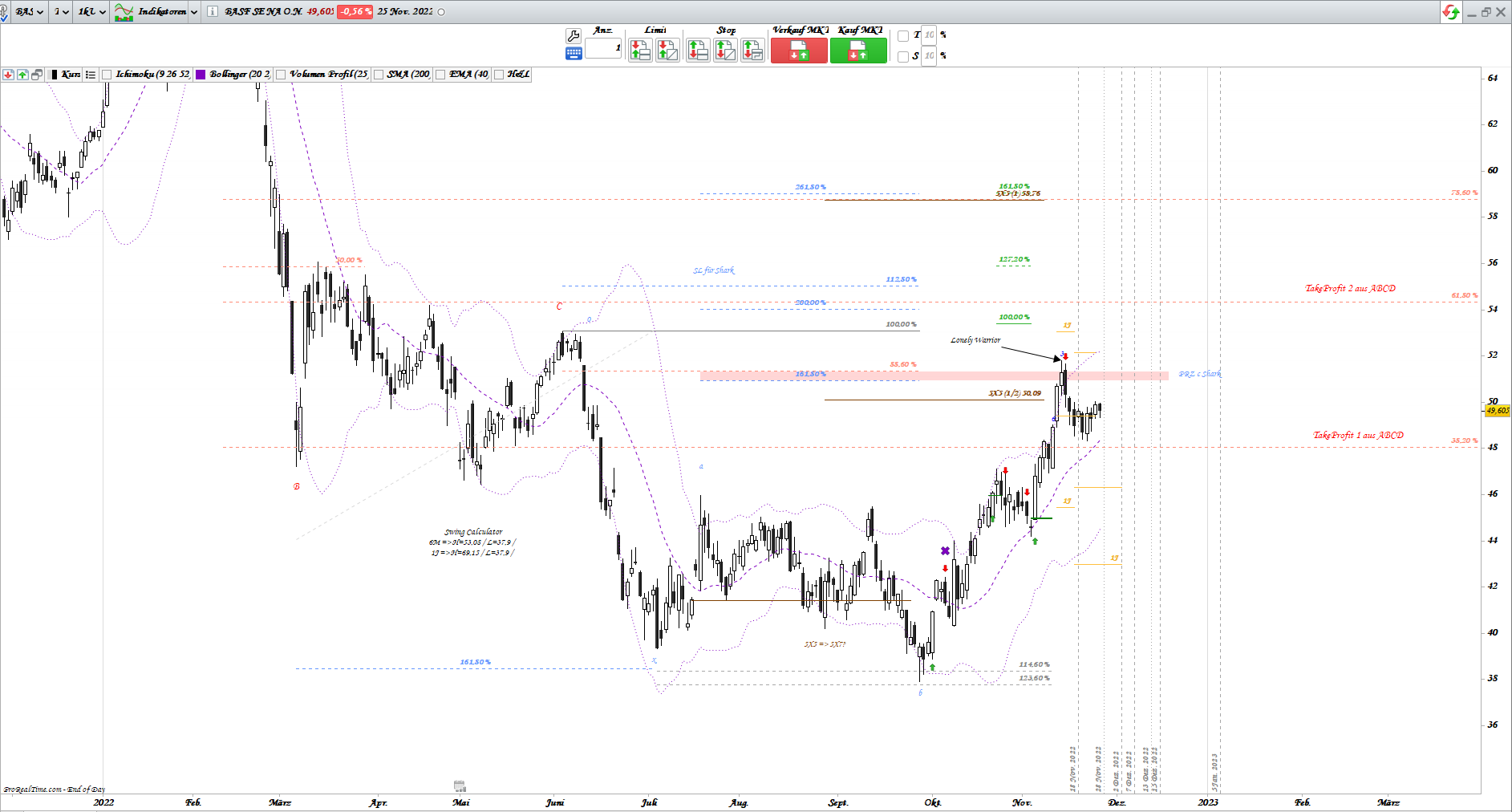
Task: Click the "Lonely Warrior" chart annotation
Action: coord(975,340)
